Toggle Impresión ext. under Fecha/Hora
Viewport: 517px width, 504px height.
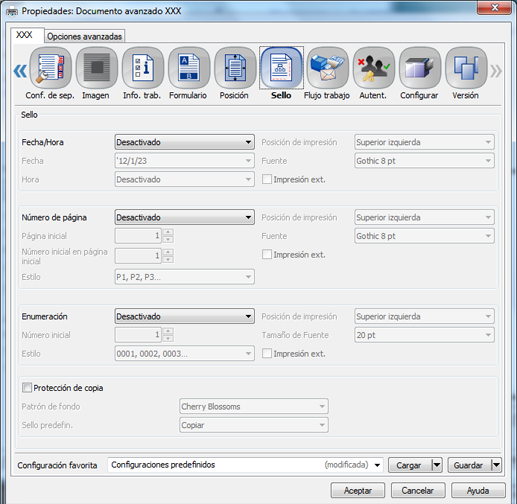(x=267, y=179)
